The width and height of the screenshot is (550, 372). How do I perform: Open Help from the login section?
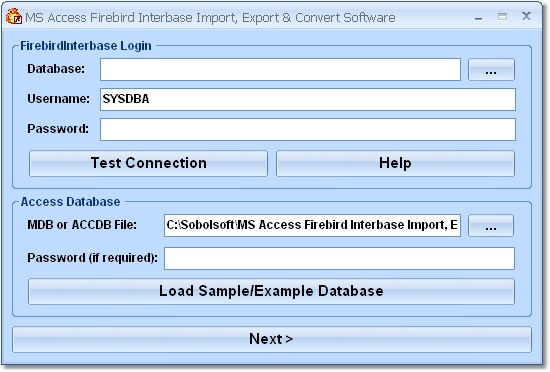tap(395, 163)
